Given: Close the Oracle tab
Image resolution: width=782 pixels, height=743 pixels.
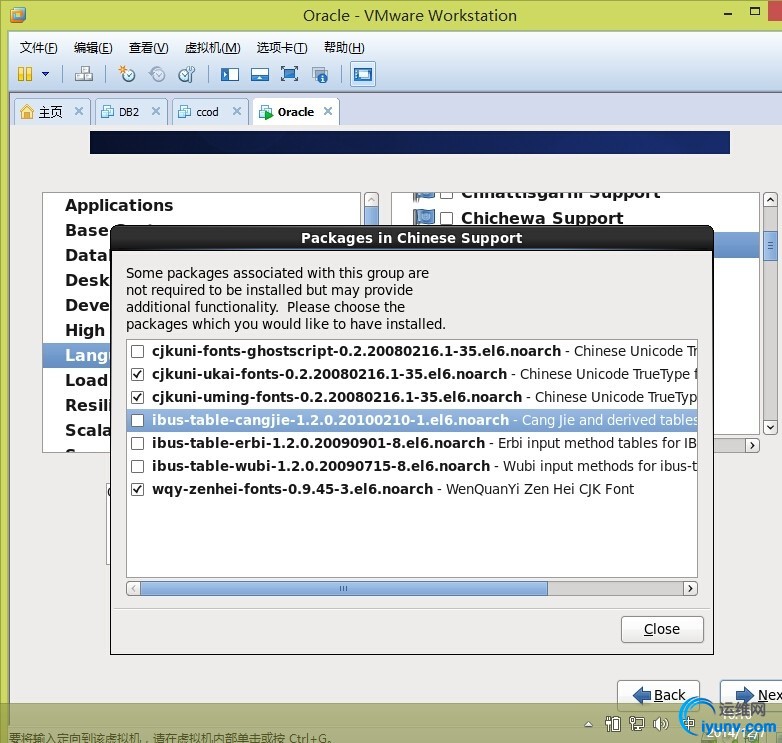Looking at the screenshot, I should pyautogui.click(x=328, y=111).
